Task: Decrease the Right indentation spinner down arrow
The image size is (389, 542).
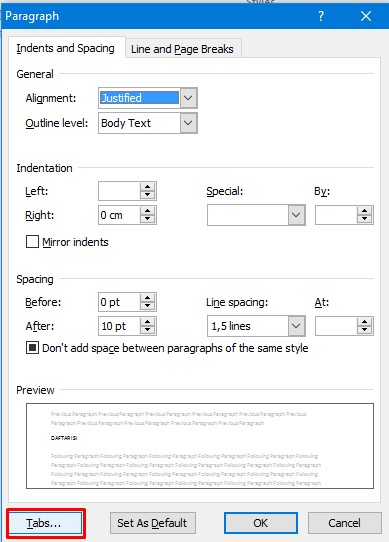Action: [148, 219]
